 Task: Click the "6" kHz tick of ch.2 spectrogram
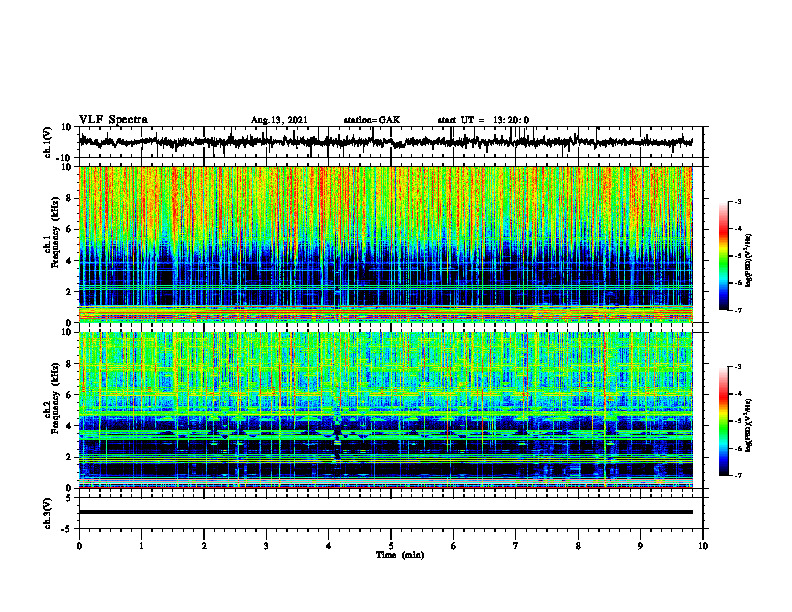[x=71, y=395]
